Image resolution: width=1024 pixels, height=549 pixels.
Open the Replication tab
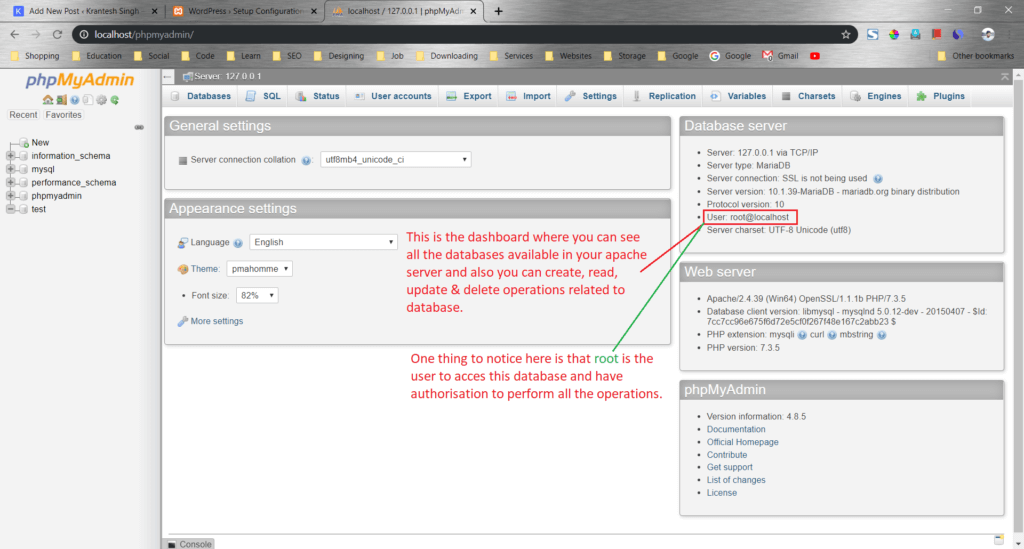(664, 96)
